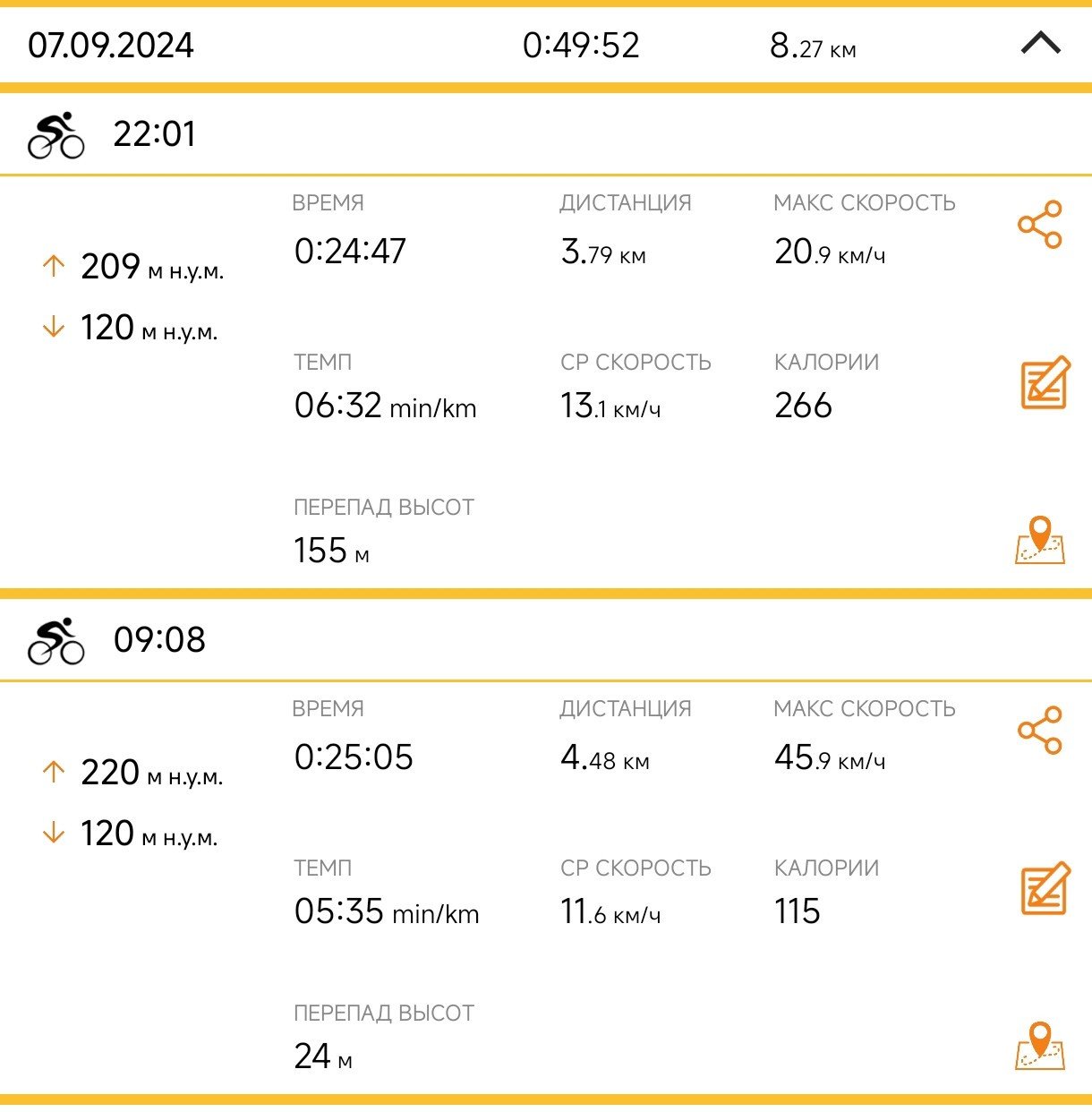Open the 09:08 workout header row
The height and width of the screenshot is (1112, 1092).
tap(546, 640)
